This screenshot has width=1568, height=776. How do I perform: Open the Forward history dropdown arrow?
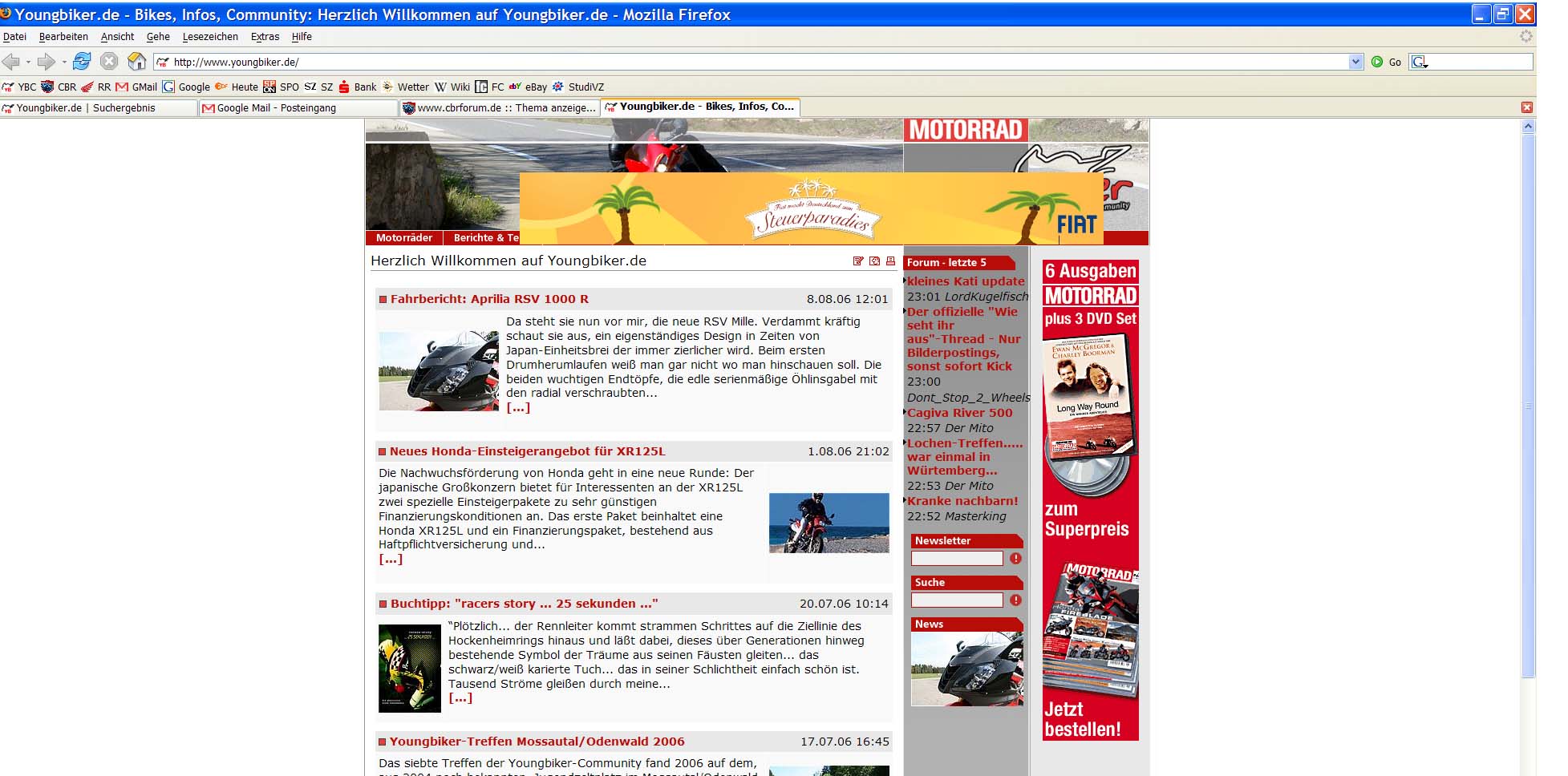[x=64, y=62]
